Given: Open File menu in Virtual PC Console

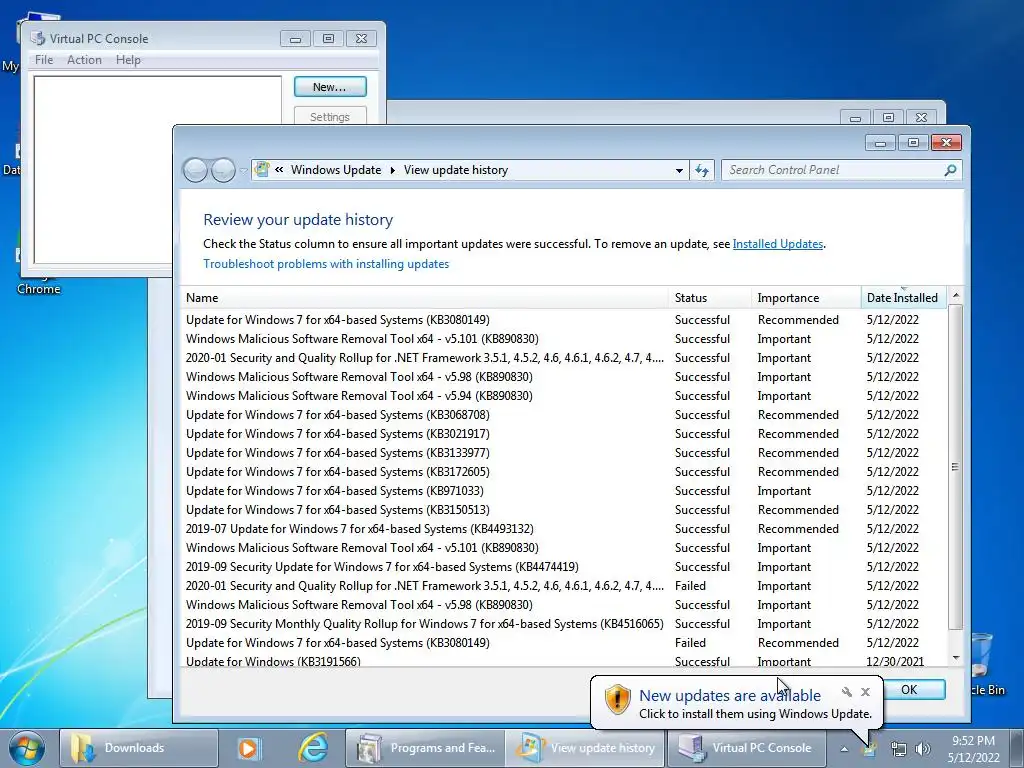Looking at the screenshot, I should (x=44, y=59).
